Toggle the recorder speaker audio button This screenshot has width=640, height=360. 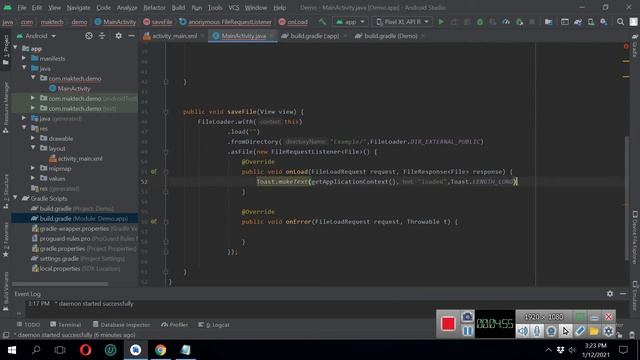pos(523,331)
